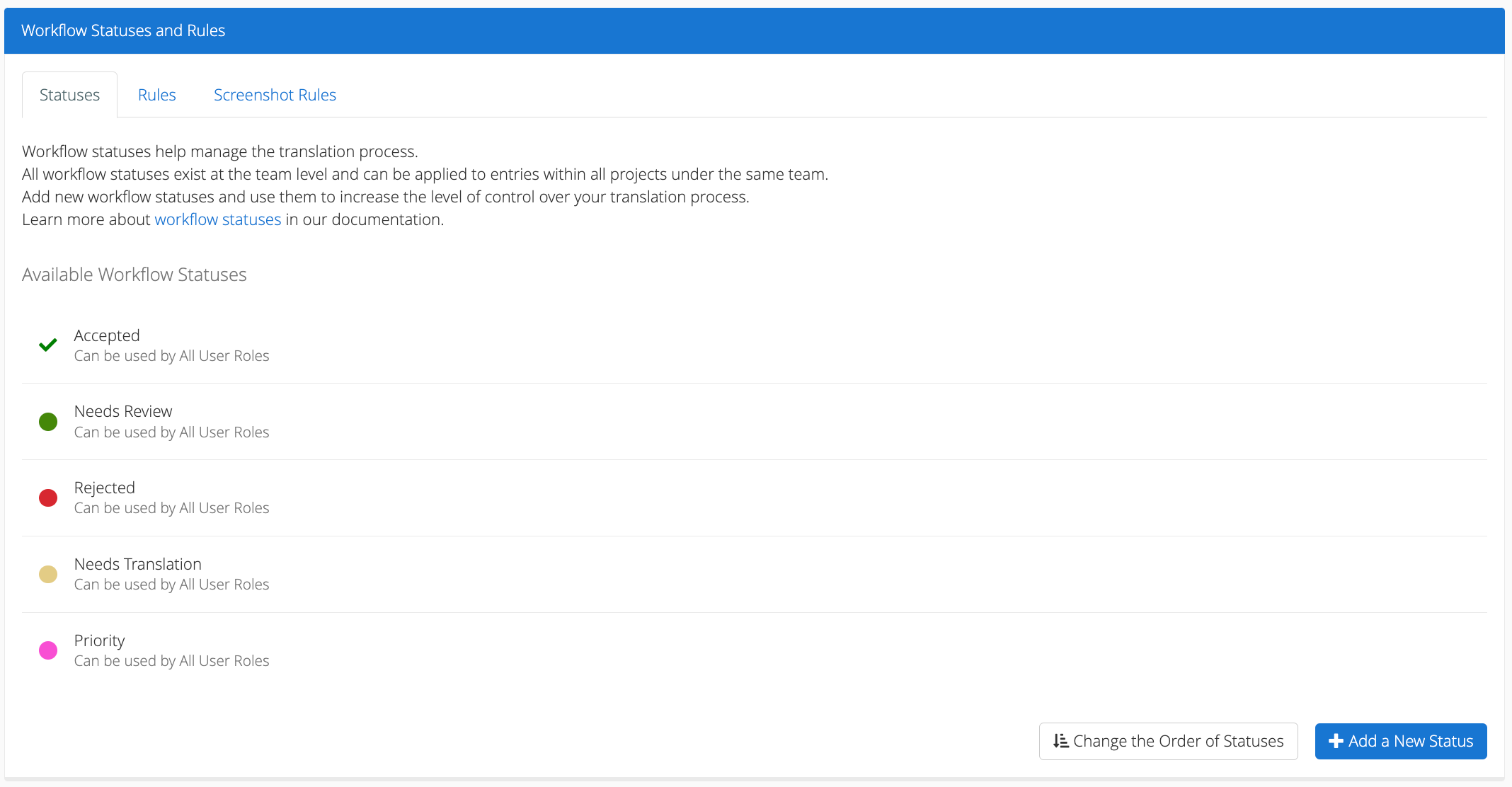Click user roles text under Accepted
Viewport: 1512px width, 787px height.
pos(172,356)
